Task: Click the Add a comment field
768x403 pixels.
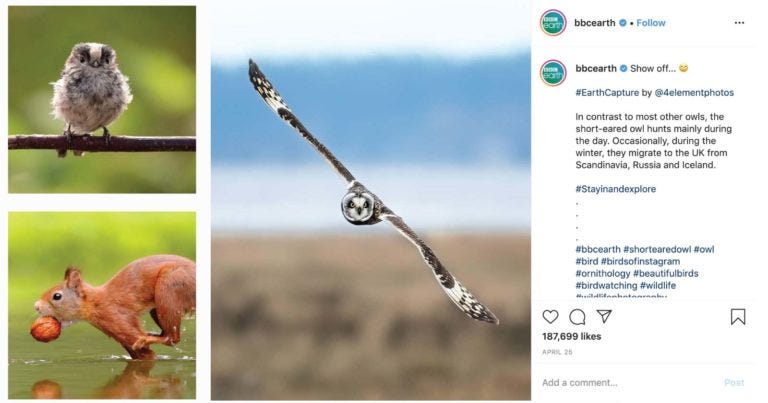Action: point(629,382)
